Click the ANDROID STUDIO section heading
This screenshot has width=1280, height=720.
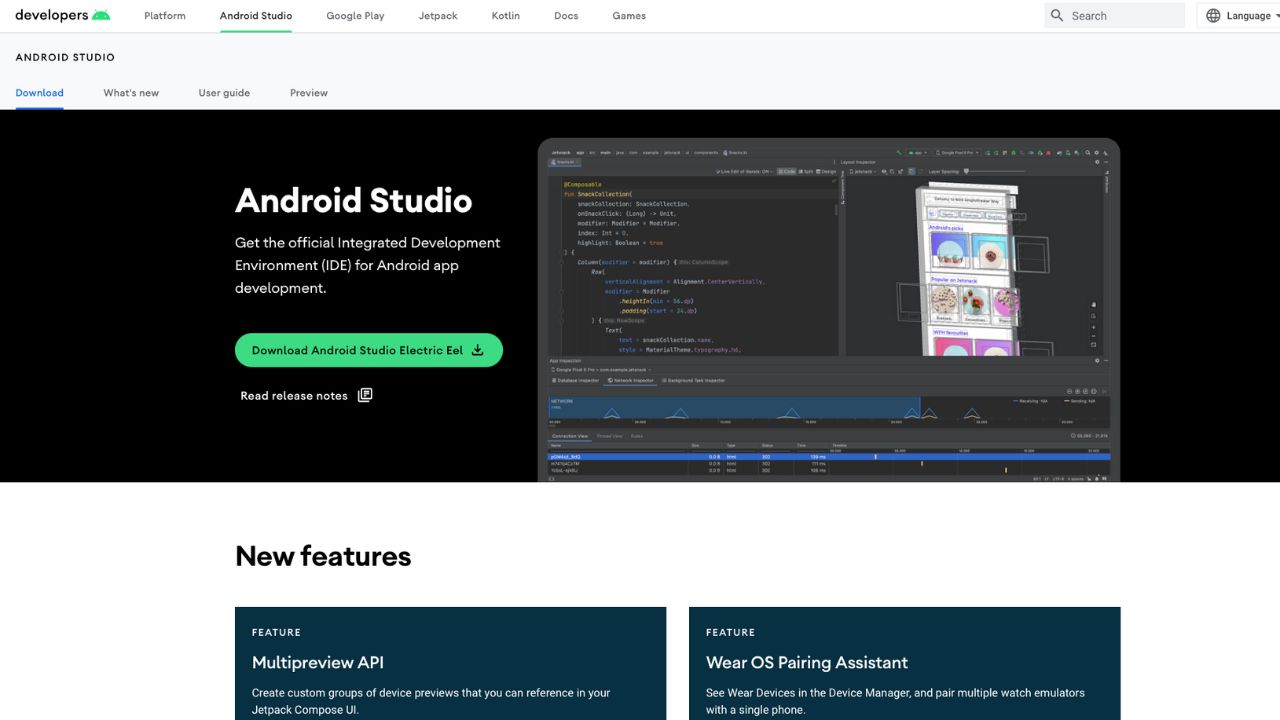[x=65, y=58]
